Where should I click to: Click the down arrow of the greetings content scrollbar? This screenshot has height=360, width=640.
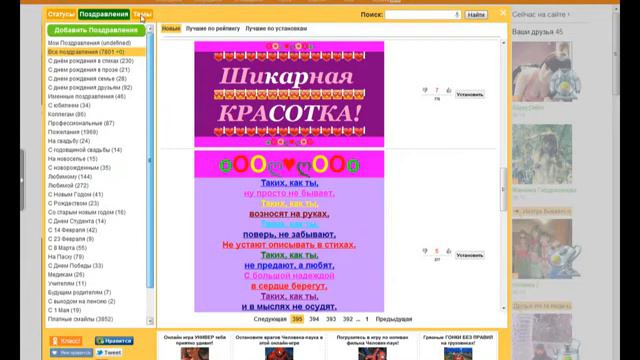tap(503, 308)
